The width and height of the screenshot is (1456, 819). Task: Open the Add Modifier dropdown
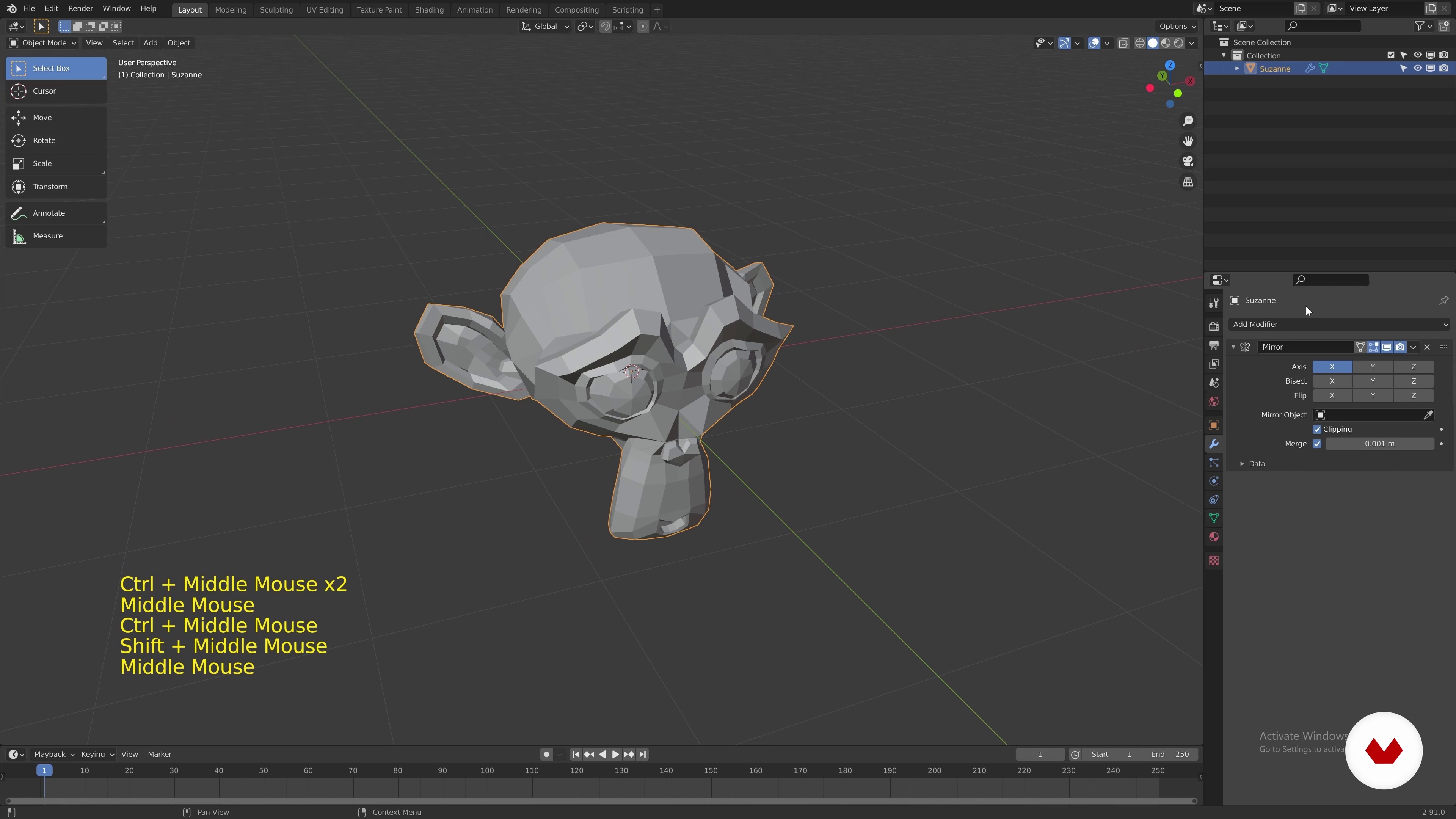[1339, 325]
